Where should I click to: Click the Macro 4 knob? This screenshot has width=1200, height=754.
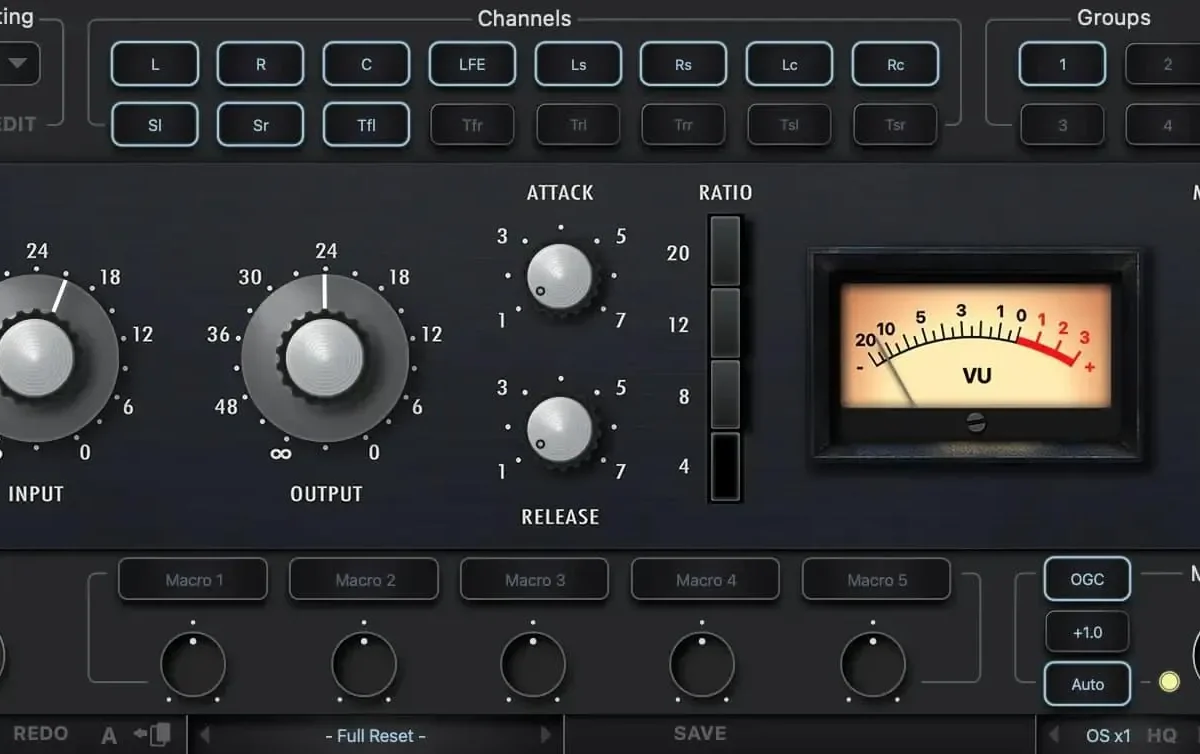tap(703, 665)
